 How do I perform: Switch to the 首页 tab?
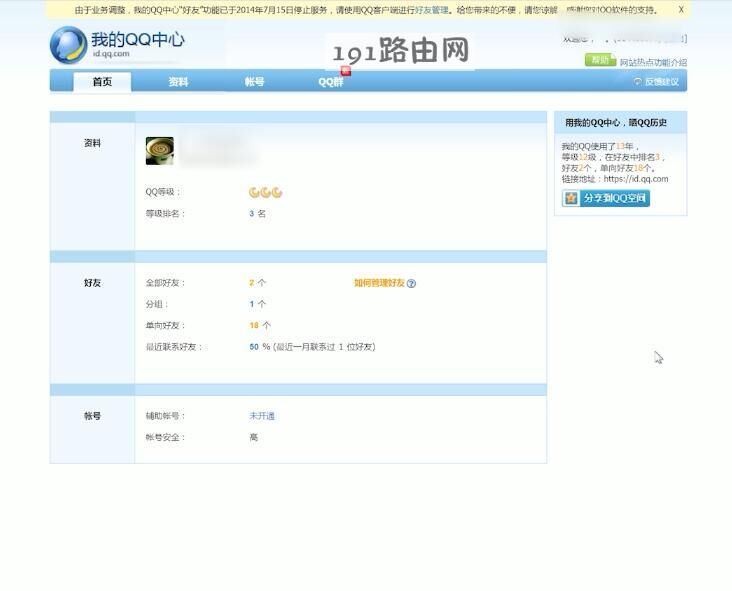[x=102, y=82]
